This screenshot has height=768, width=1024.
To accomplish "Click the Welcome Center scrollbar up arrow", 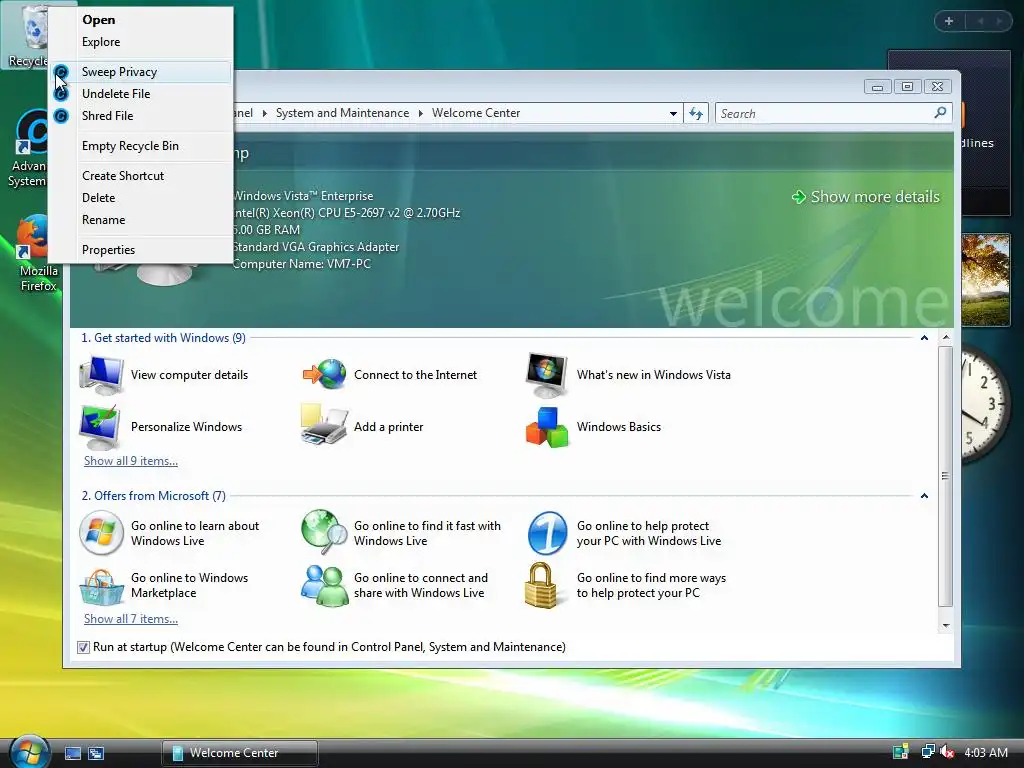I will [x=946, y=338].
